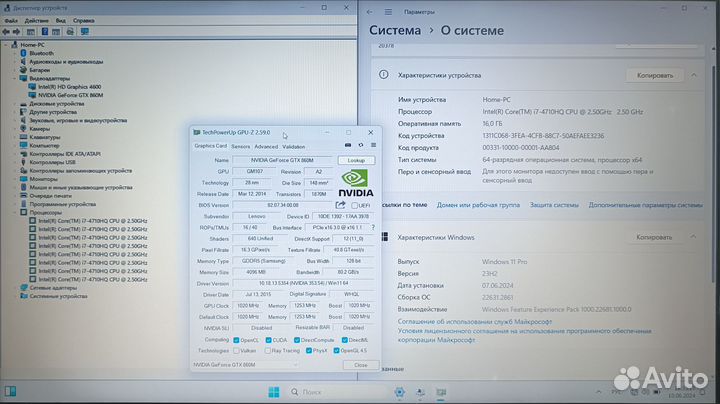Toggle the Vulkan checkbox
Image resolution: width=720 pixels, height=404 pixels.
tap(236, 351)
